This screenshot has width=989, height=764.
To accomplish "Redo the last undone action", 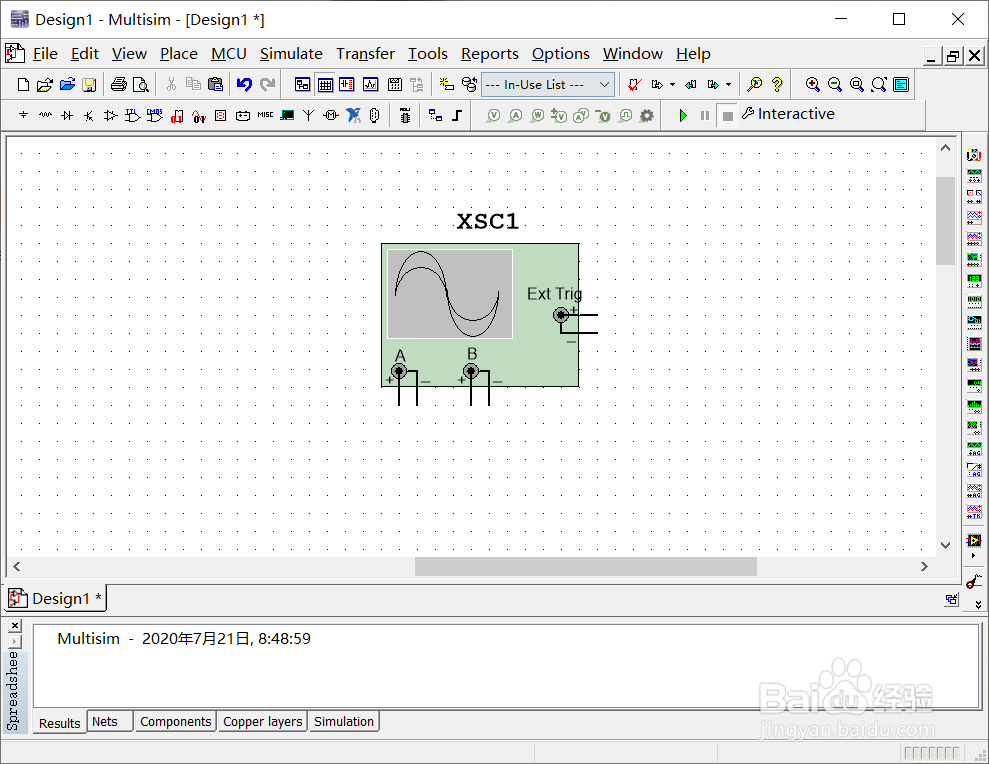I will 267,85.
